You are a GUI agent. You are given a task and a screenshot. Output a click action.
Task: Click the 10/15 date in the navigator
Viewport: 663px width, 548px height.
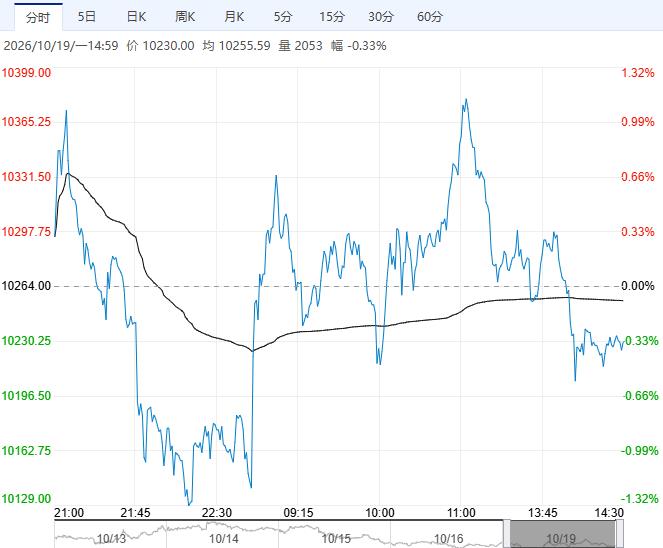point(336,539)
